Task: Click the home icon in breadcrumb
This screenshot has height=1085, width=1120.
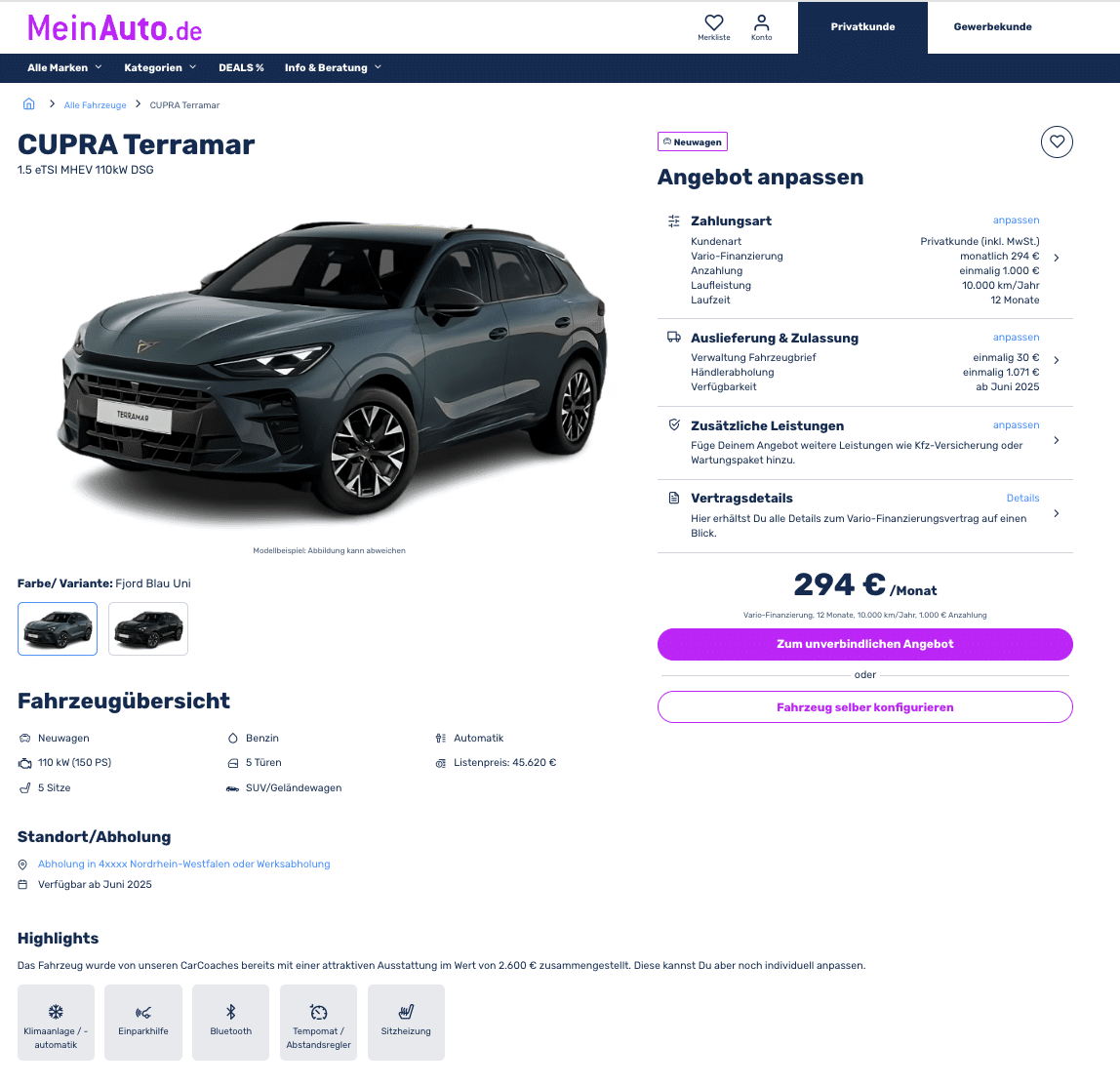Action: click(x=28, y=104)
